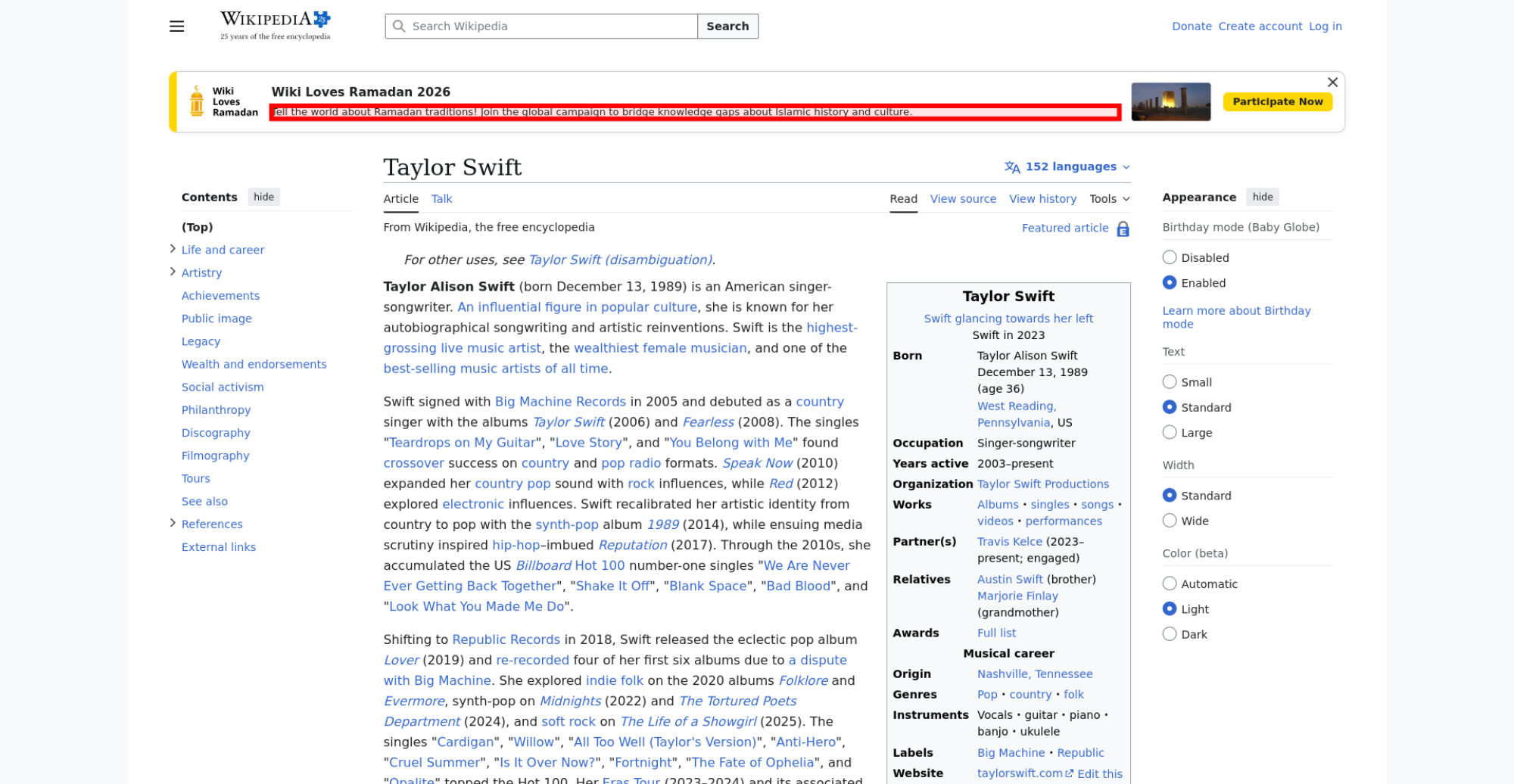
Task: Disable Birthday mode
Action: [1170, 257]
